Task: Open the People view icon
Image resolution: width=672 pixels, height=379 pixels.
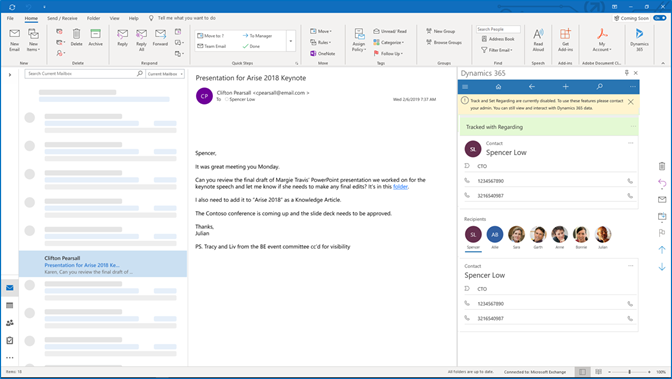Action: pyautogui.click(x=10, y=323)
